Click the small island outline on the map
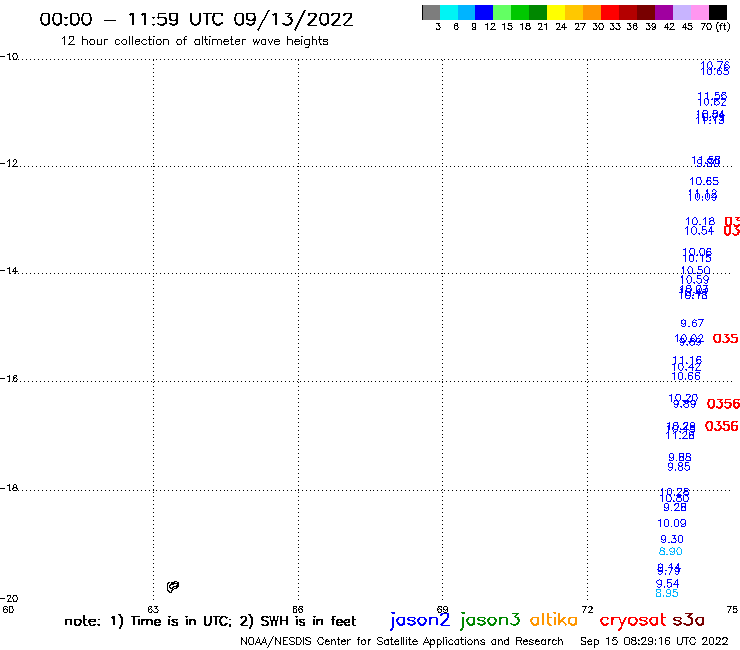 point(173,587)
